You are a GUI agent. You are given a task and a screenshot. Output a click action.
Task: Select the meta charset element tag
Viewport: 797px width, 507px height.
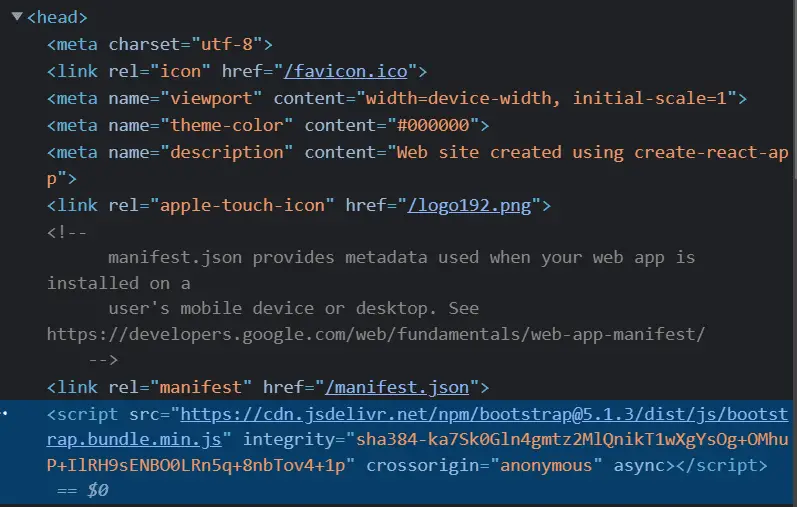point(77,44)
